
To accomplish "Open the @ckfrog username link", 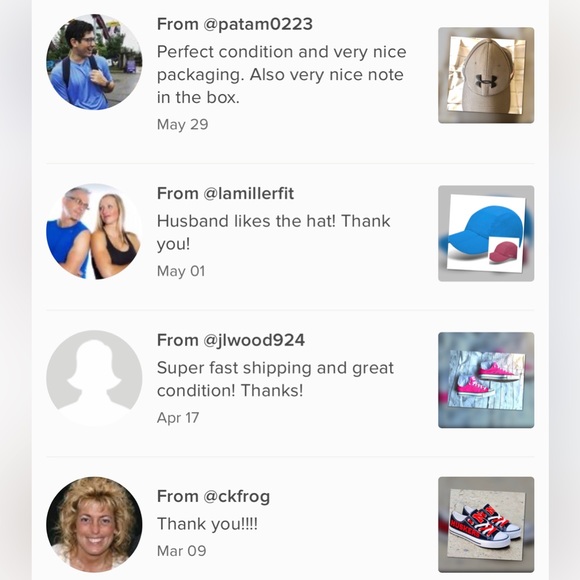I will [236, 496].
